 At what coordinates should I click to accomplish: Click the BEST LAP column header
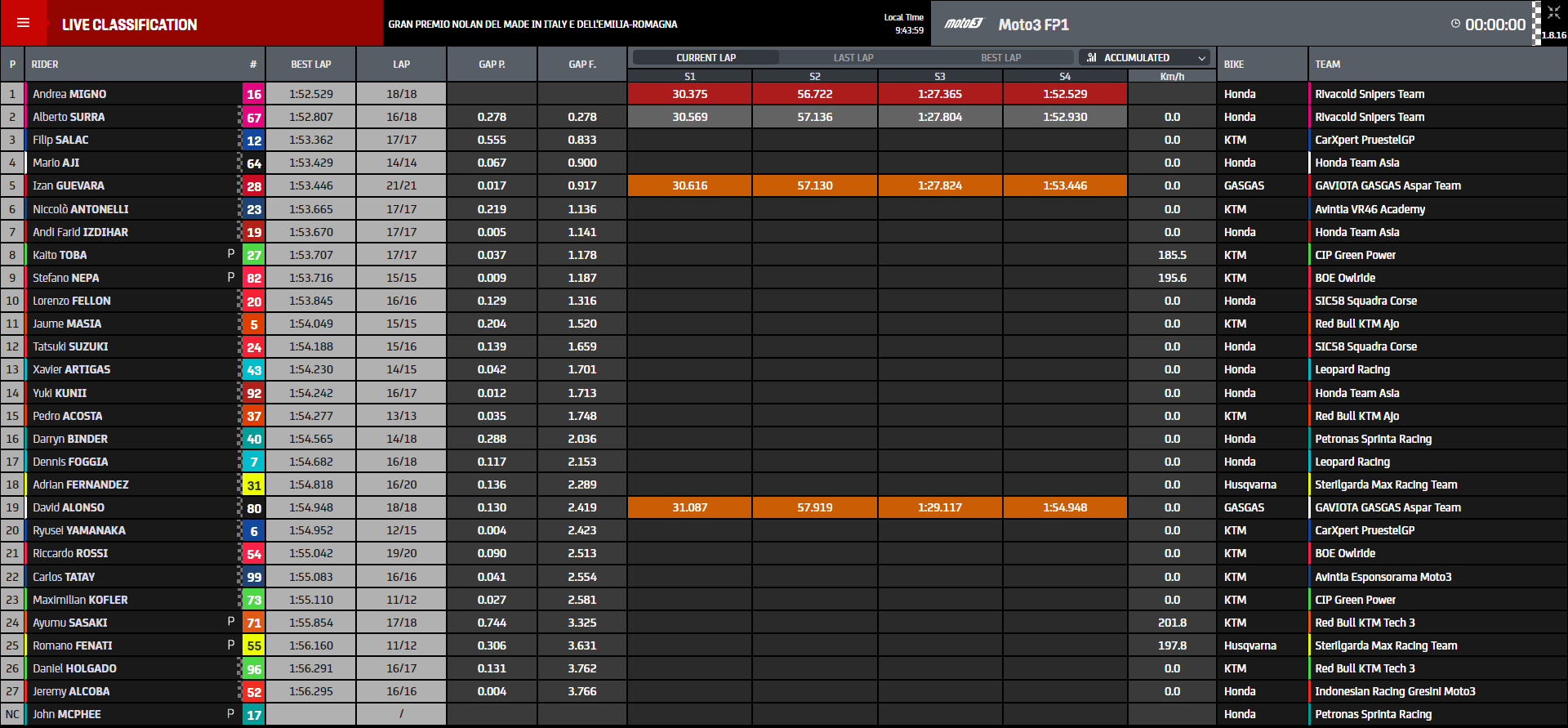(311, 64)
